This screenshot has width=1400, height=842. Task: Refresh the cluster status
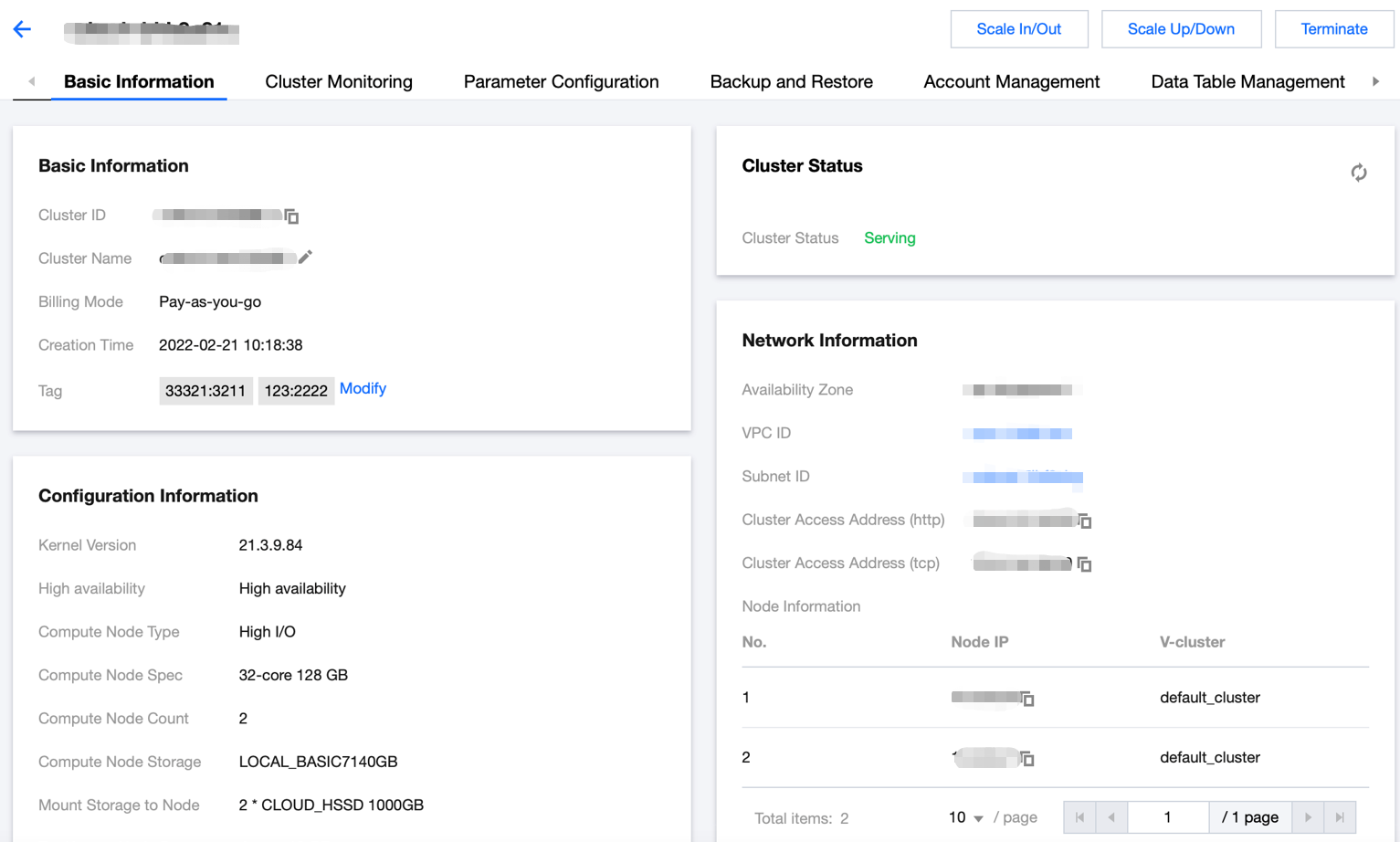pyautogui.click(x=1358, y=173)
